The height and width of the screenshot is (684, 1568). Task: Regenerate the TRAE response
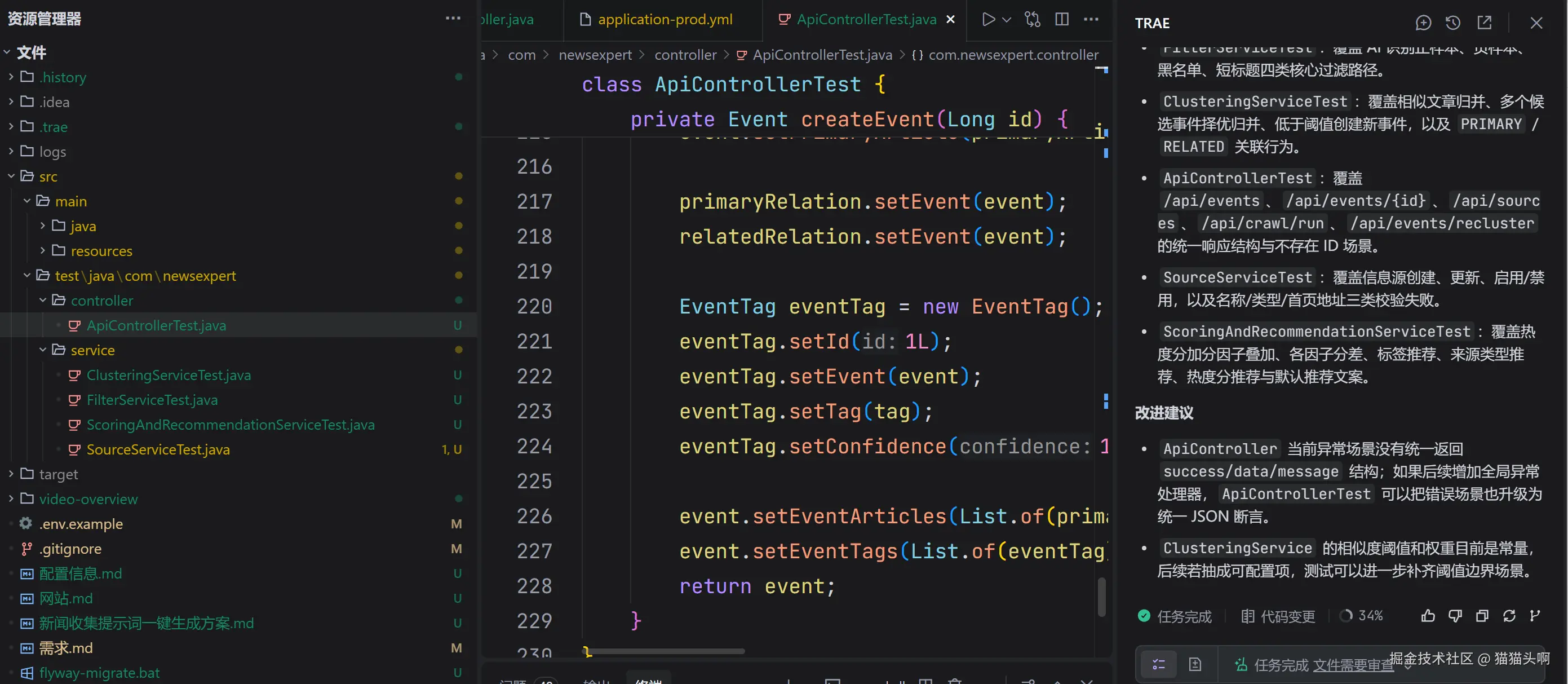tap(1509, 616)
